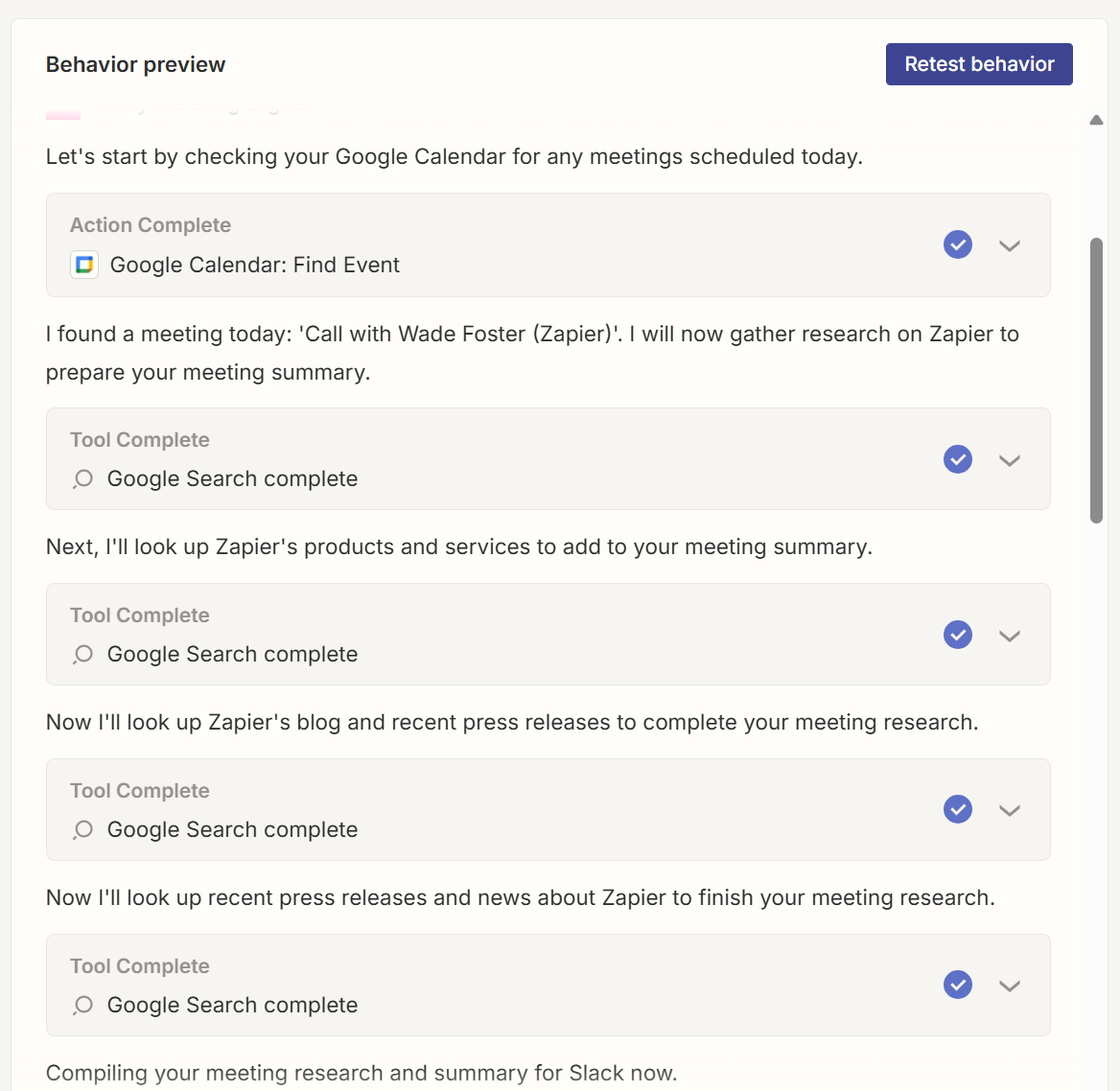1120x1091 pixels.
Task: Click search icon in Google Search card under Zapier's blog message
Action: pyautogui.click(x=82, y=829)
